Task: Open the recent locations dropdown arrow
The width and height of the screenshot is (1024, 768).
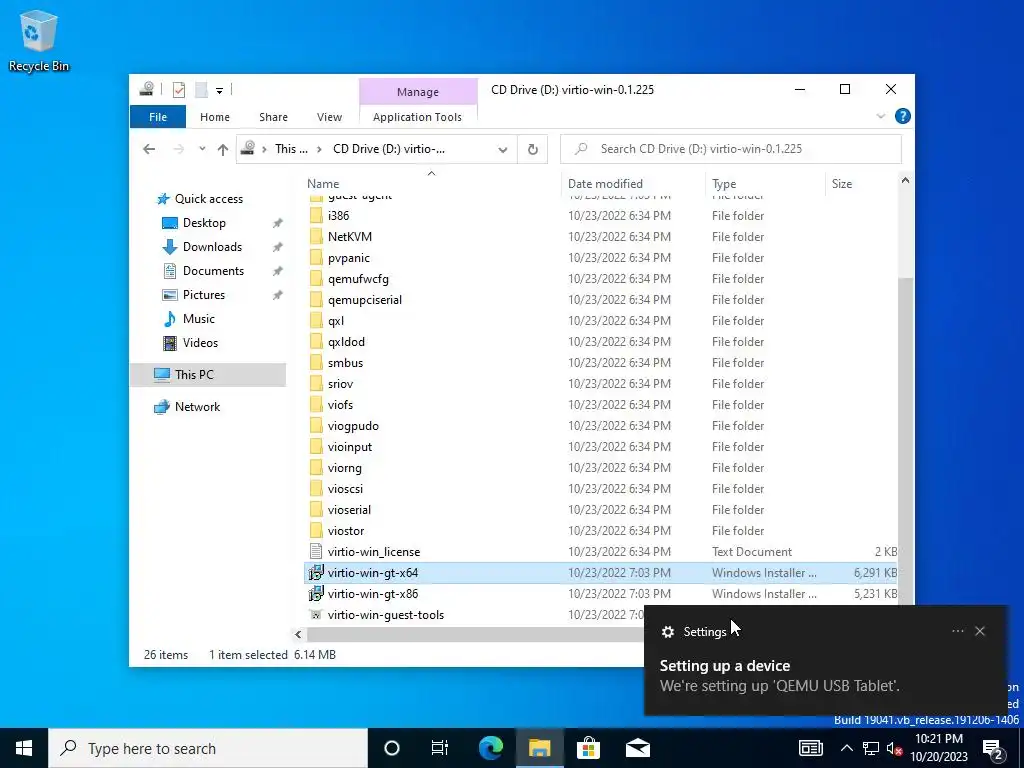Action: [x=202, y=149]
